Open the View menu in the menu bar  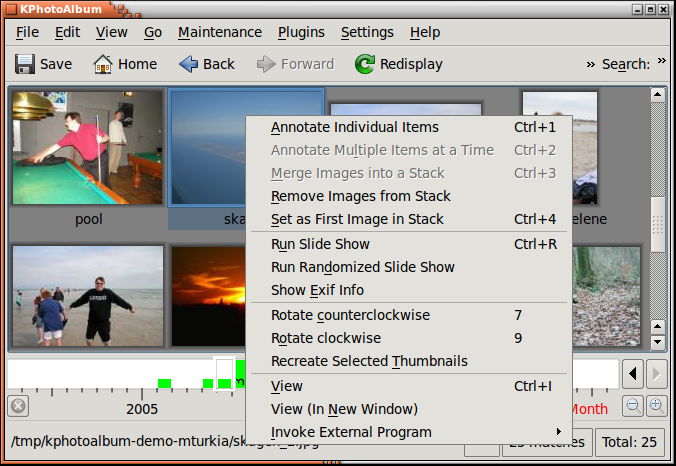click(112, 32)
